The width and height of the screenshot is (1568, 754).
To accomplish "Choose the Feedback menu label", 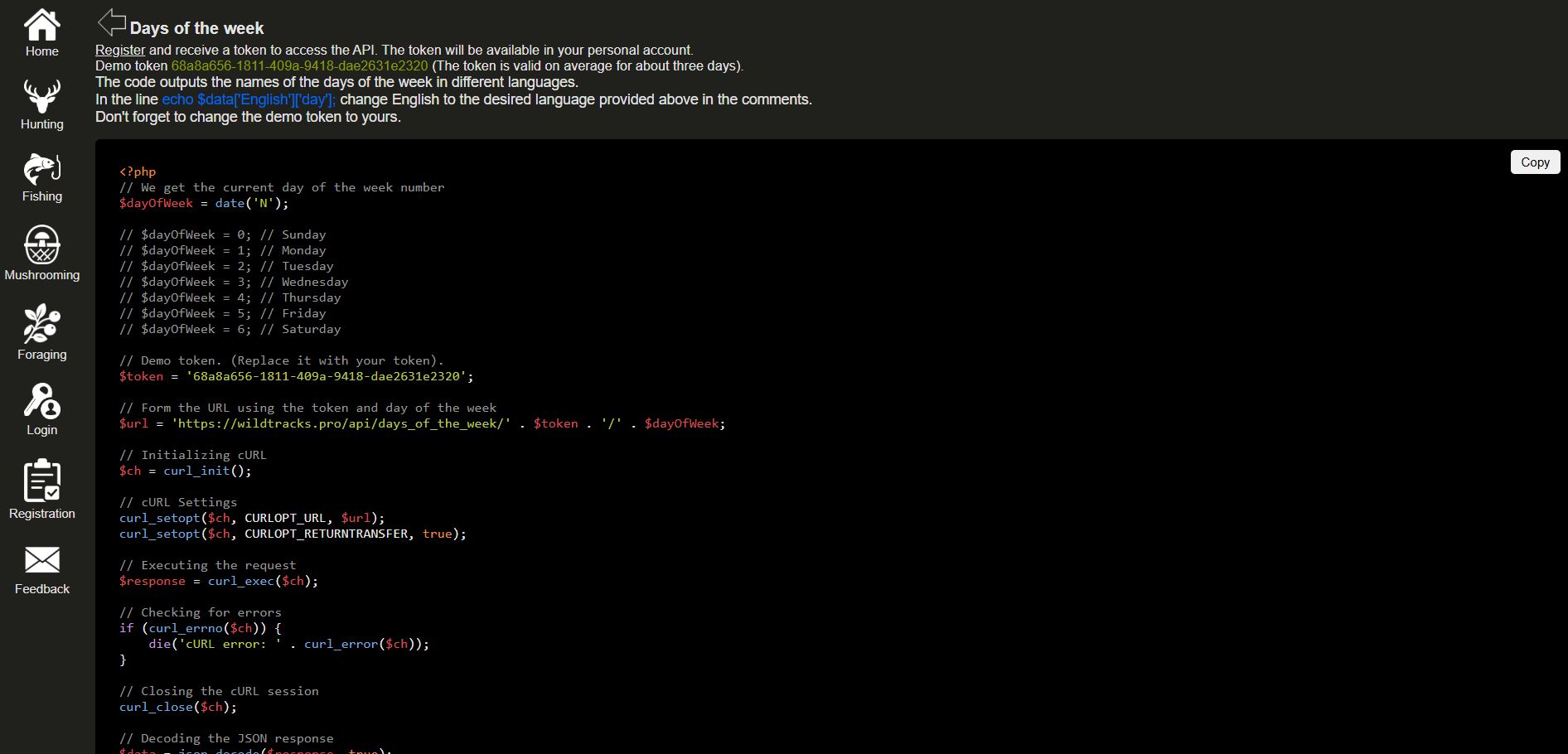I will (41, 589).
